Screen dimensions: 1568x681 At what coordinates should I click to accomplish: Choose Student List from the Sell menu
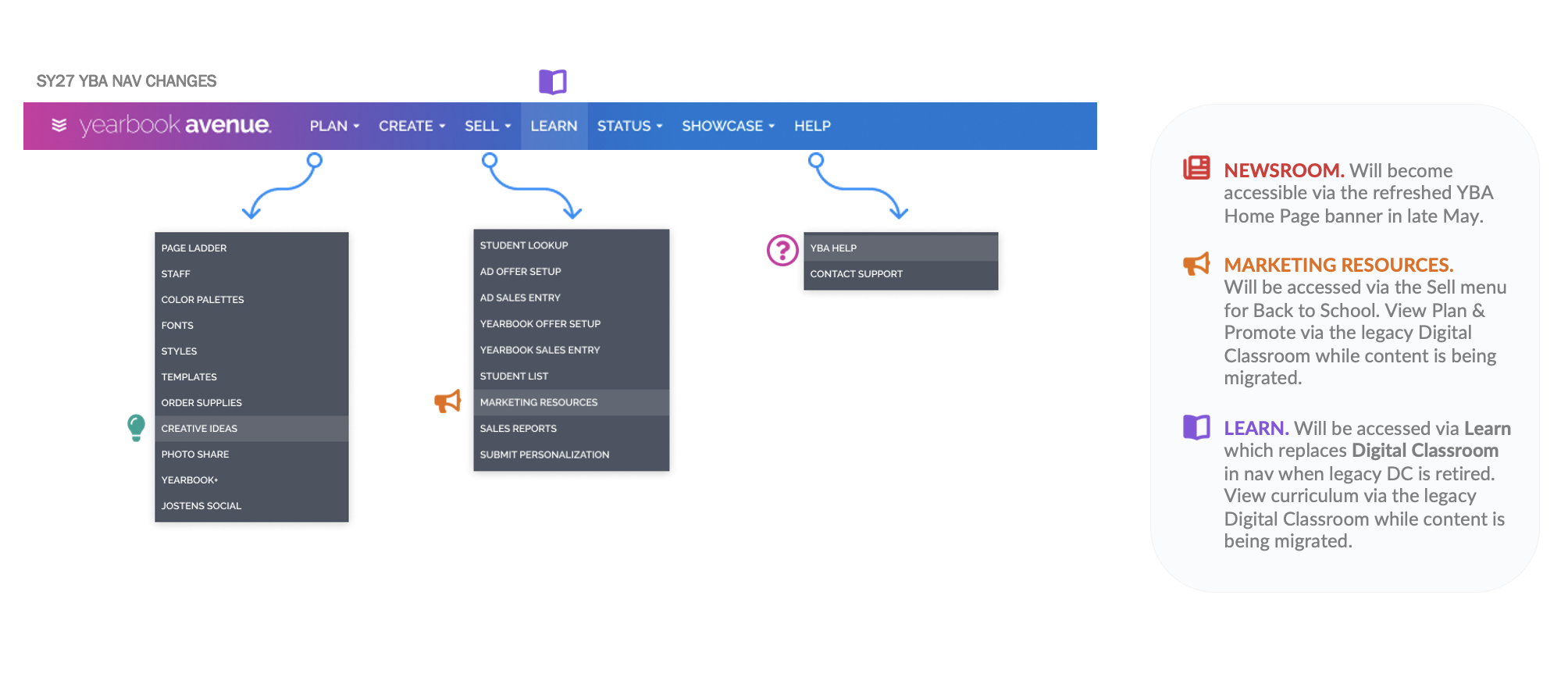click(x=572, y=376)
